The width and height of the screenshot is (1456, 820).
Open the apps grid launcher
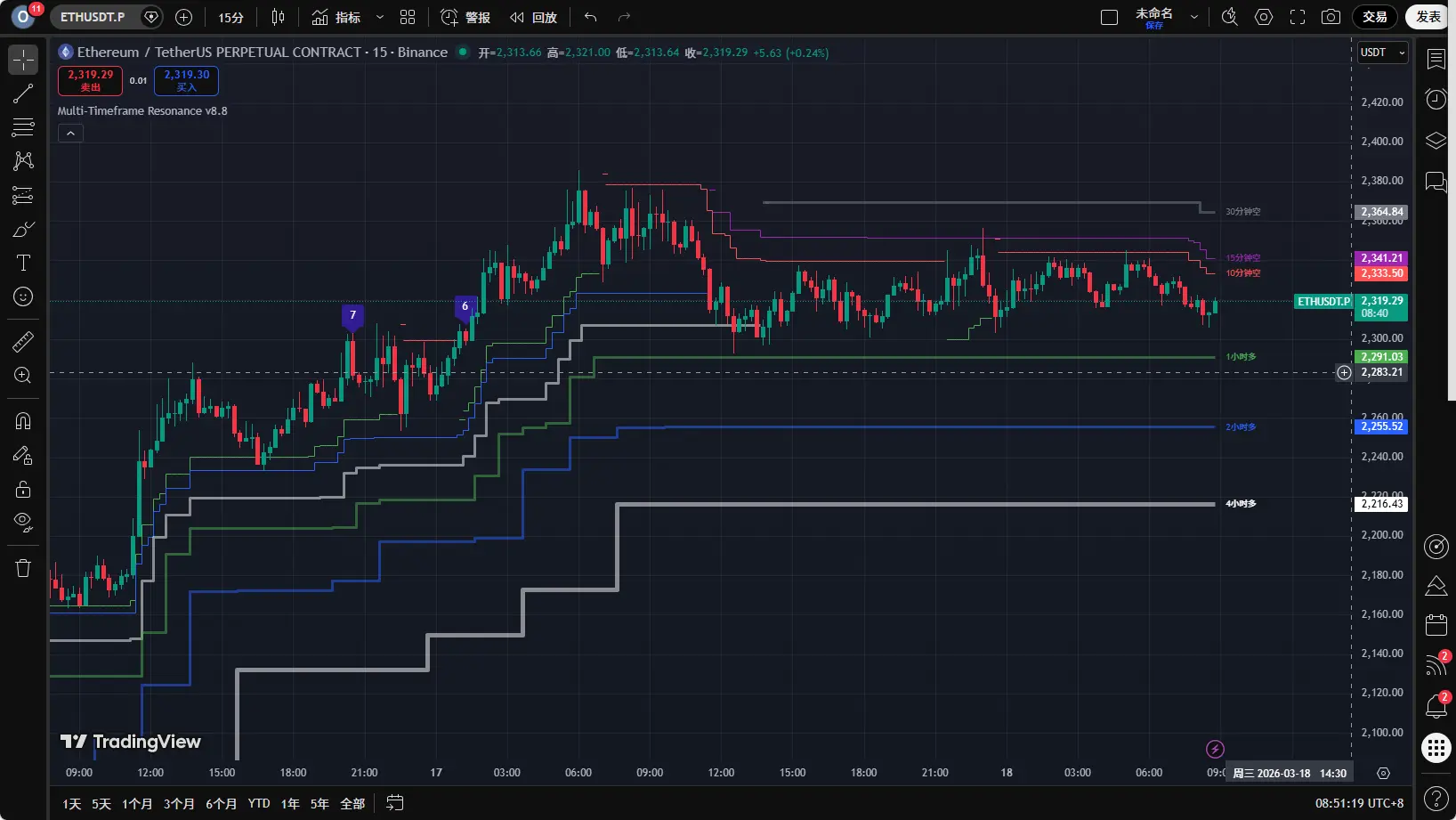(1436, 748)
